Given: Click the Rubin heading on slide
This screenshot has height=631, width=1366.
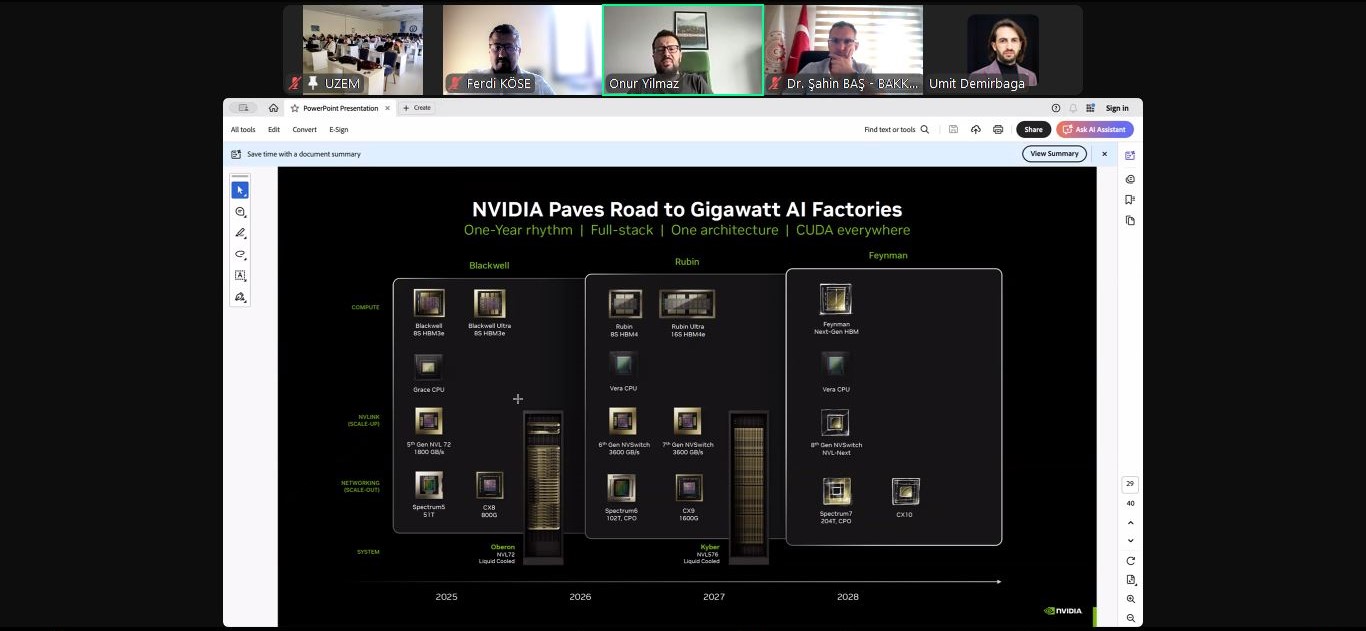Looking at the screenshot, I should (687, 262).
